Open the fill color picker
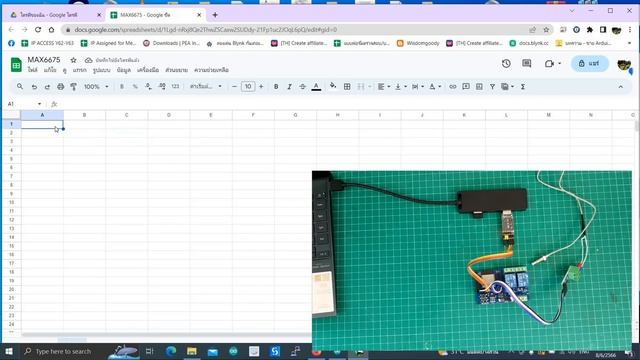Image resolution: width=640 pixels, height=360 pixels. click(333, 86)
